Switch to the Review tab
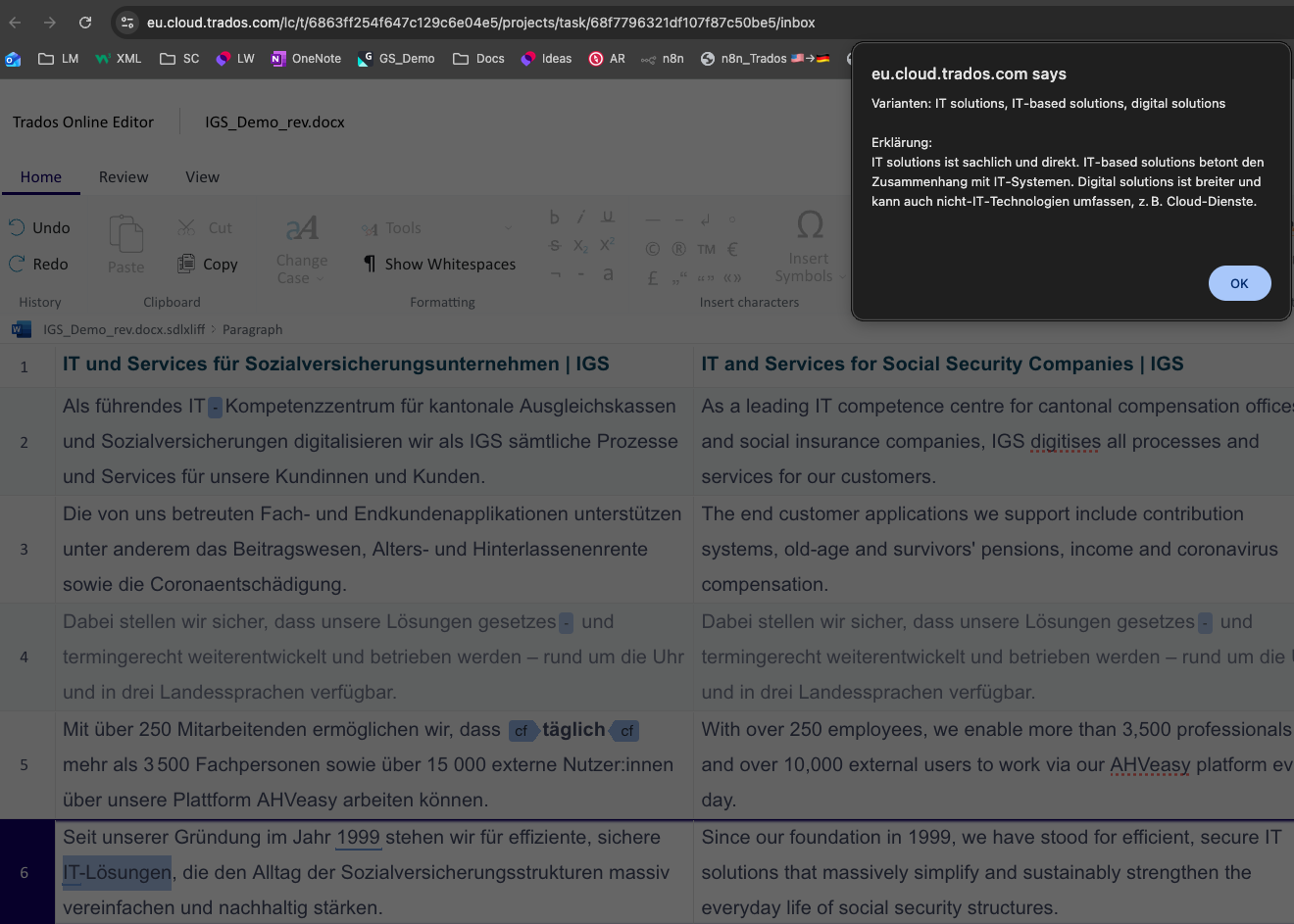The height and width of the screenshot is (924, 1294). 124,177
